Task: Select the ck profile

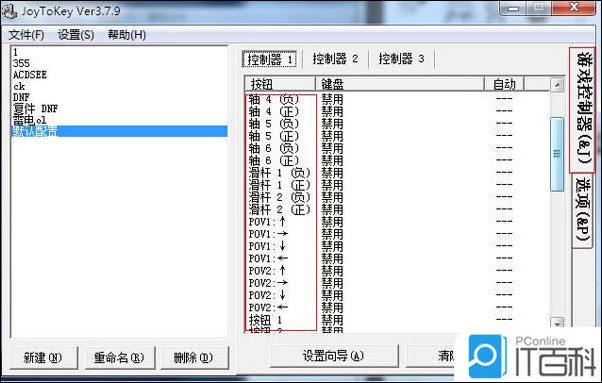Action: pos(119,86)
